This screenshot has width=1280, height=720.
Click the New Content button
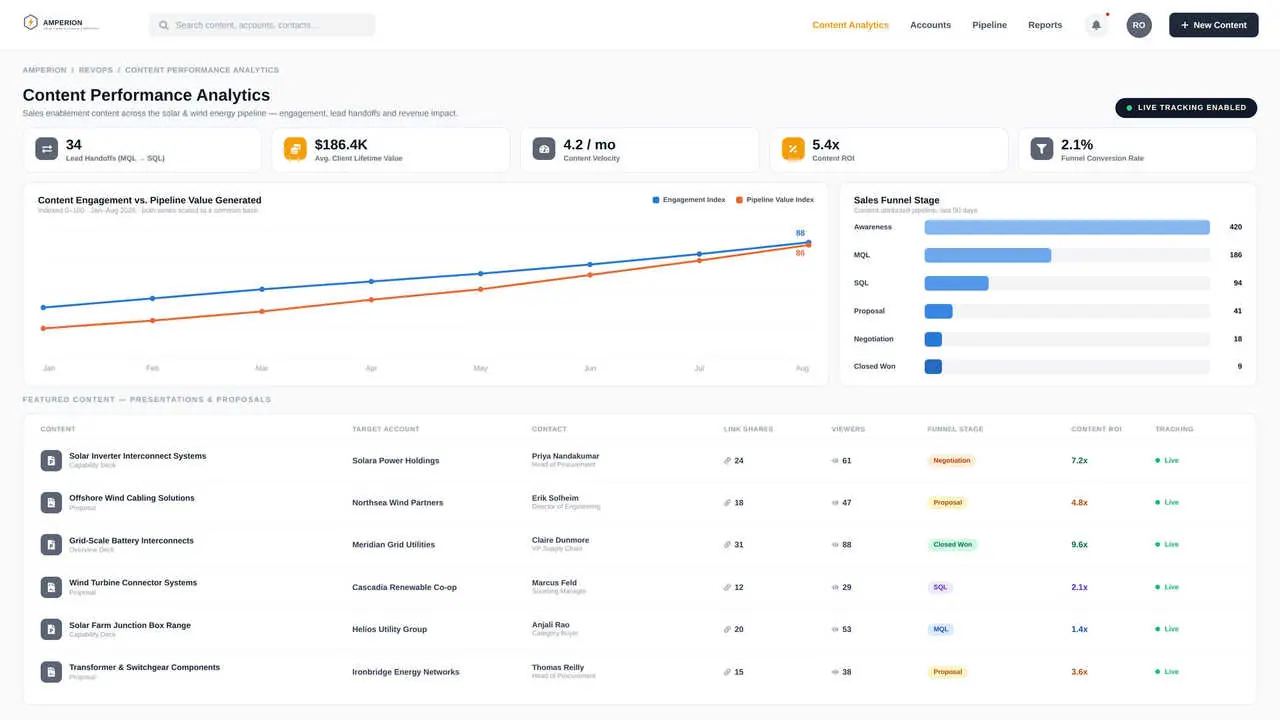pos(1213,25)
